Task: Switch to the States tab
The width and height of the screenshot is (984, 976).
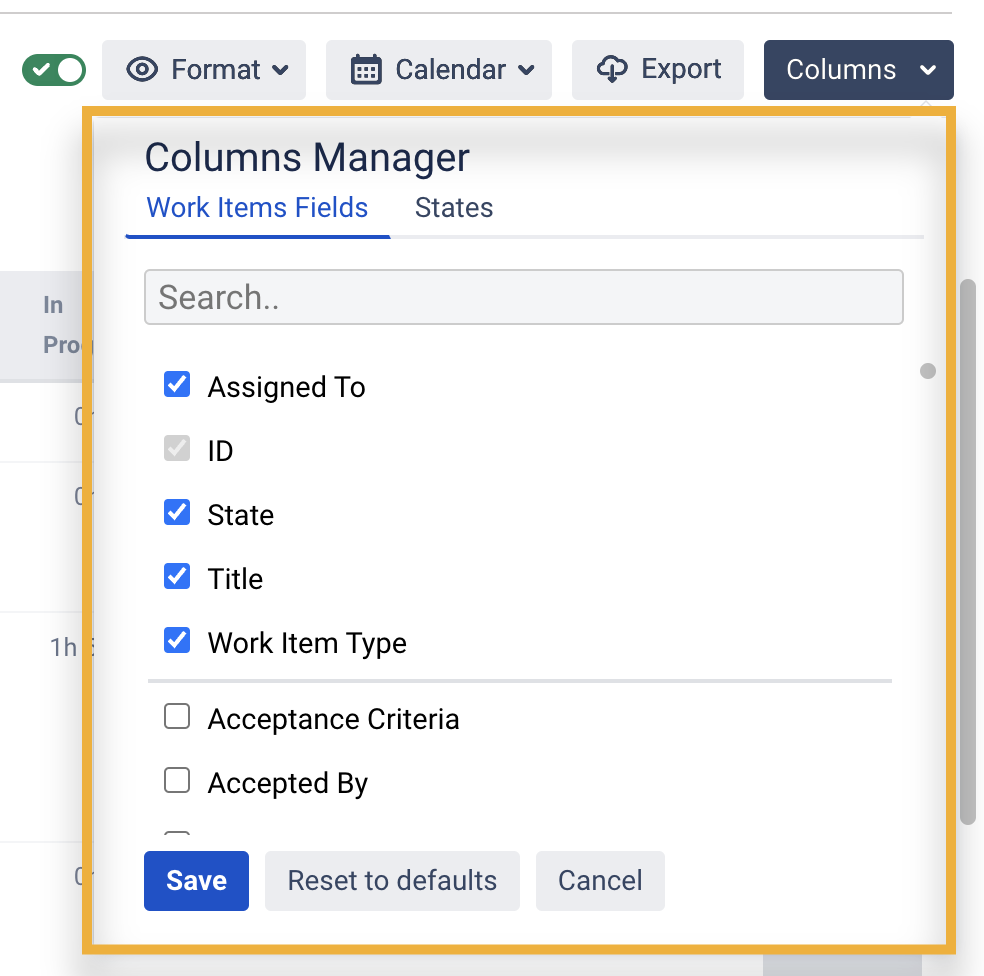Action: click(454, 208)
